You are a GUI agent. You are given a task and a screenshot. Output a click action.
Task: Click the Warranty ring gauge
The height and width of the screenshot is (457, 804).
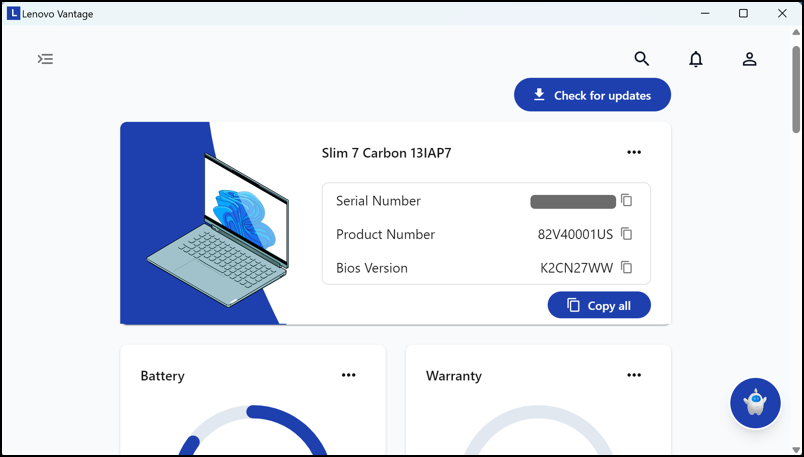pyautogui.click(x=538, y=431)
